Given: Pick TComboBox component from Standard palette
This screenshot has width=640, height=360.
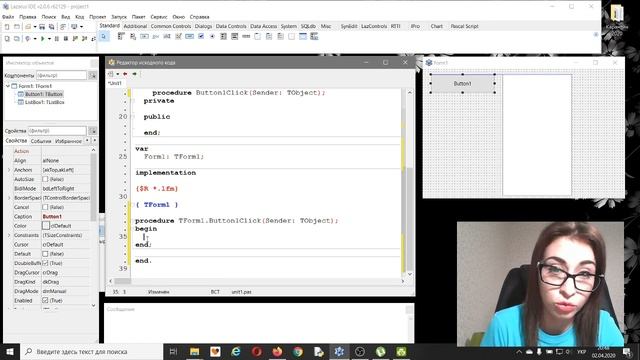Looking at the screenshot, I should (x=234, y=36).
